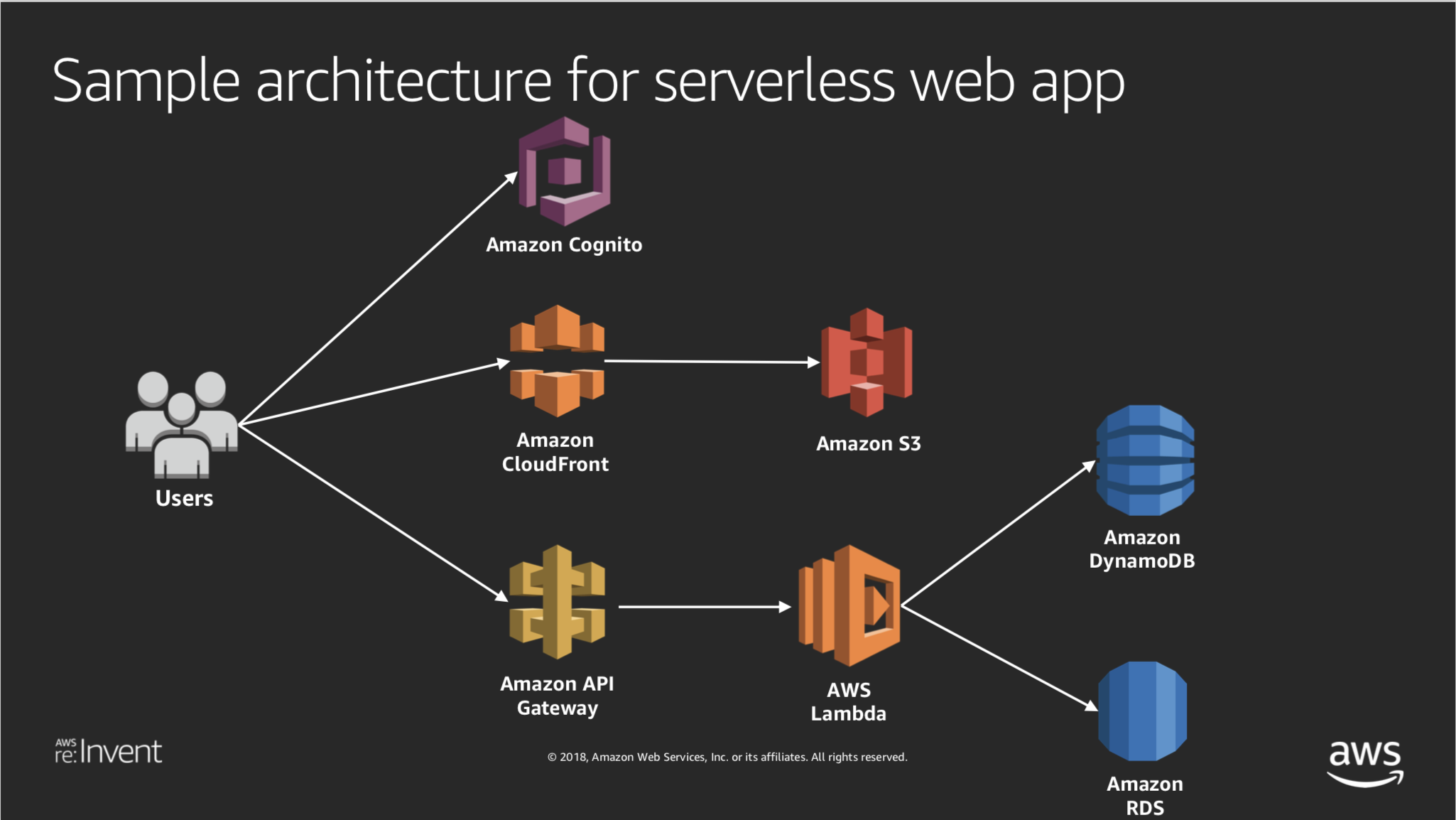Viewport: 1456px width, 820px height.
Task: Click the red Amazon S3 bucket icon
Action: click(866, 362)
